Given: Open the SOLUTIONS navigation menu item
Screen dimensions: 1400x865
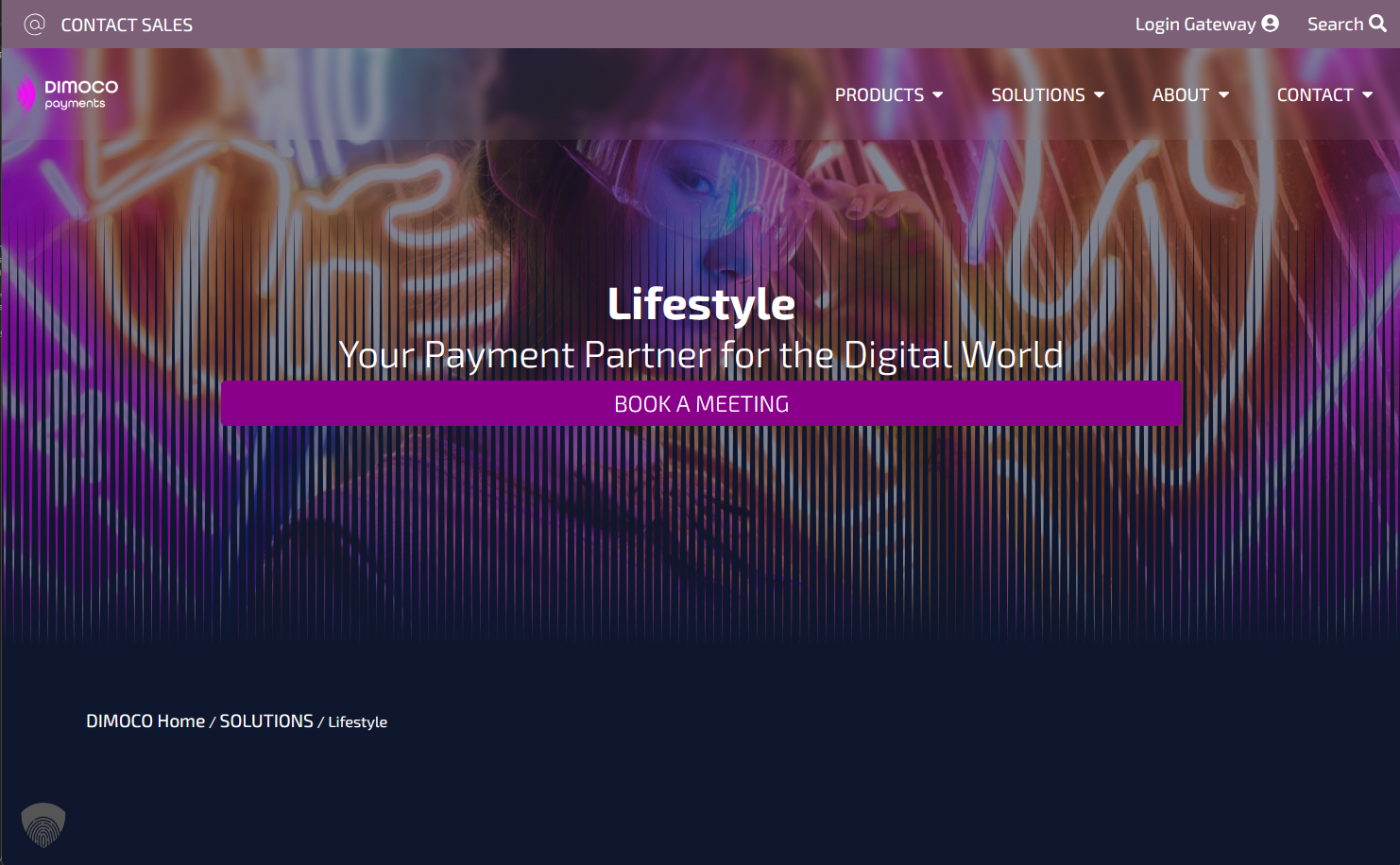Looking at the screenshot, I should point(1037,95).
